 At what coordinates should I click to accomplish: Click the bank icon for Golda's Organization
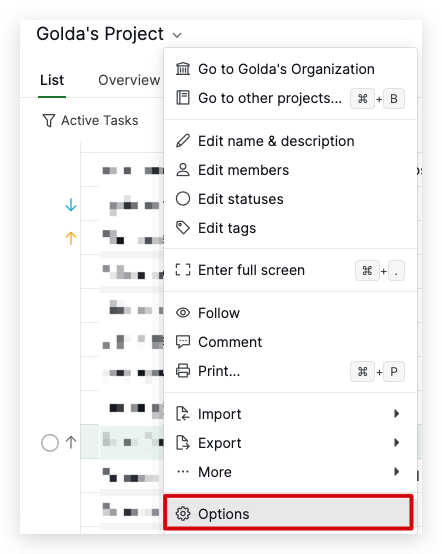[x=183, y=69]
